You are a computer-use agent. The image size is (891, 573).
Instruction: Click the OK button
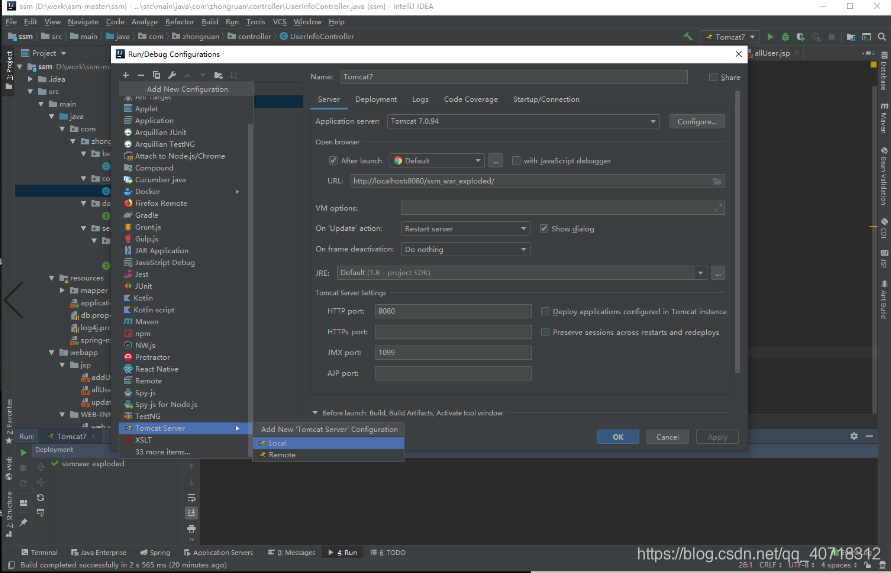pos(618,437)
